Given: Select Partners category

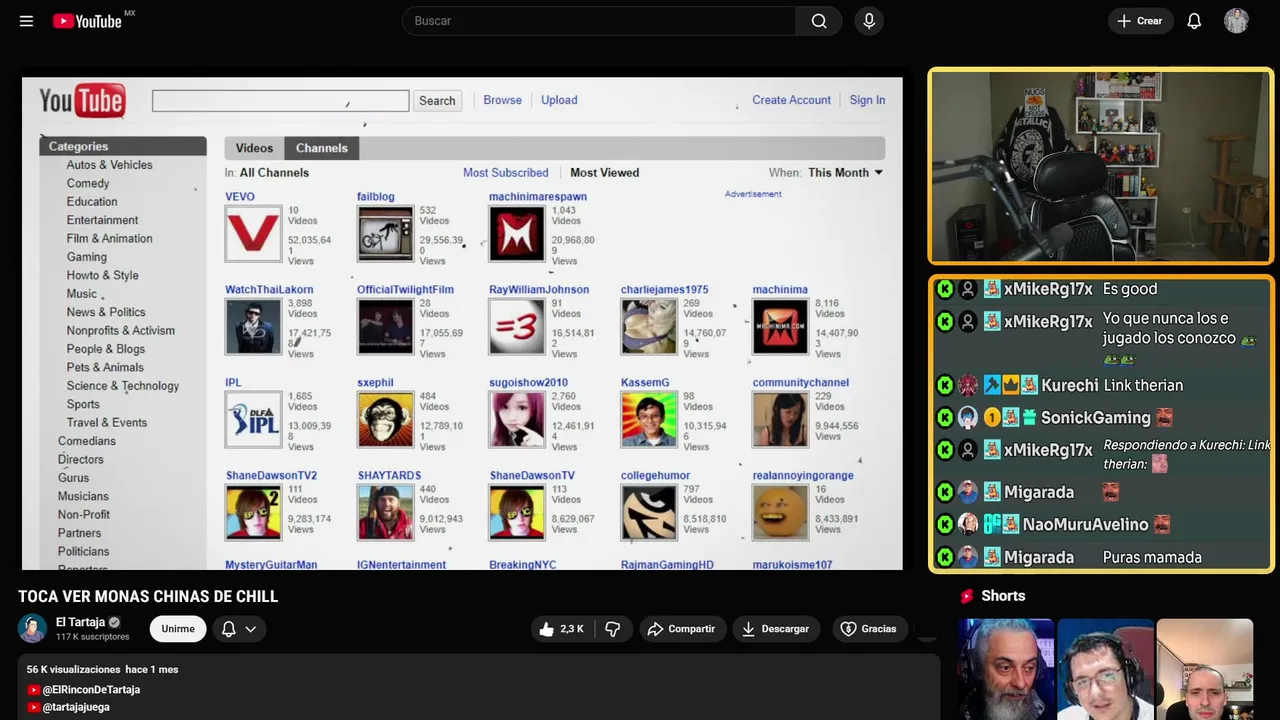Looking at the screenshot, I should click(79, 533).
